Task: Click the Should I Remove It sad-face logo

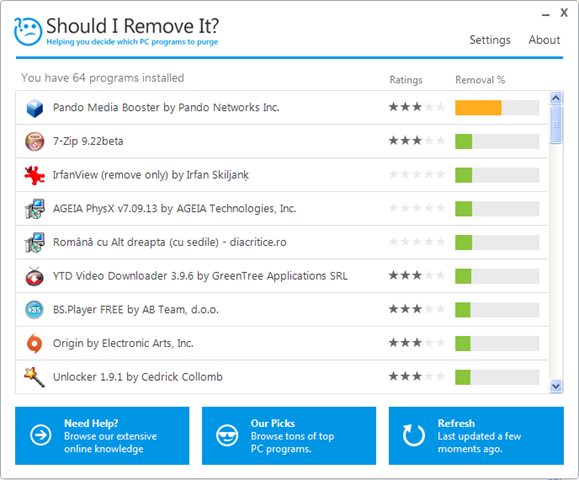Action: click(x=28, y=32)
